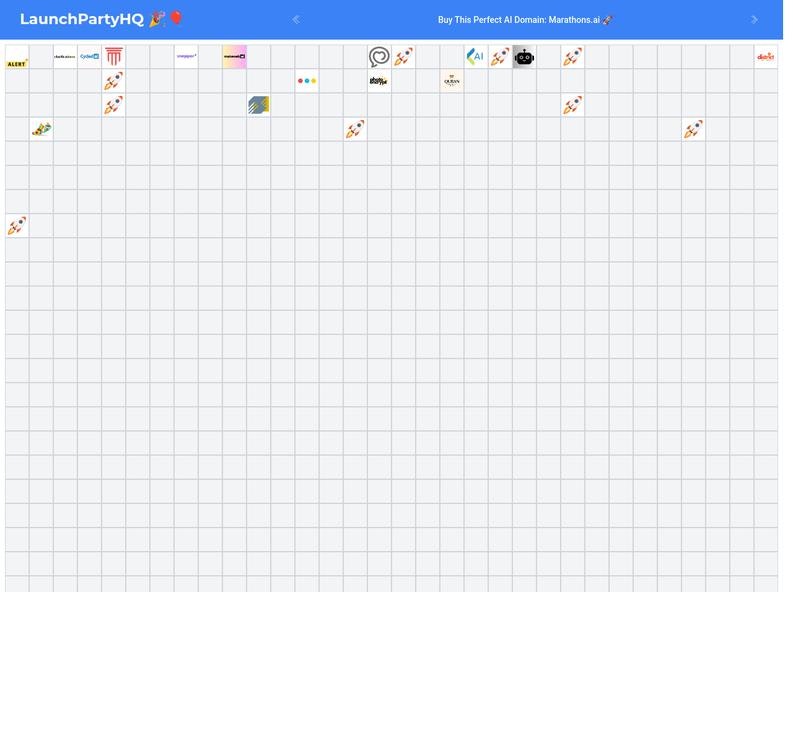Open the black robot face tile
Screen dimensions: 793x743
524,57
